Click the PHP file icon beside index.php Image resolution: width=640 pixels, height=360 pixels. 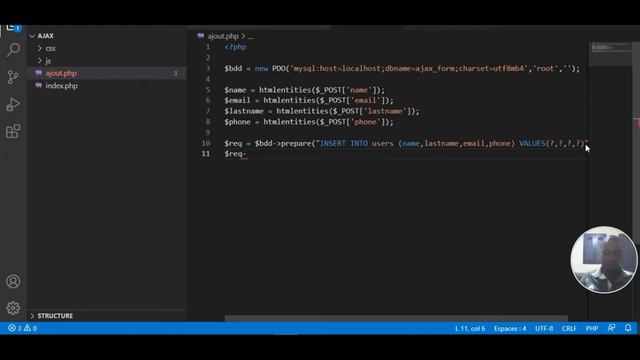(x=38, y=86)
